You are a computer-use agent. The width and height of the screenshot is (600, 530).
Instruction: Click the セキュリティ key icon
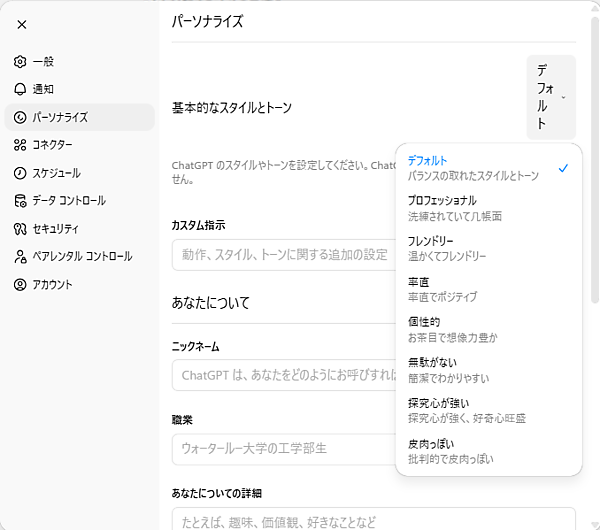click(20, 229)
